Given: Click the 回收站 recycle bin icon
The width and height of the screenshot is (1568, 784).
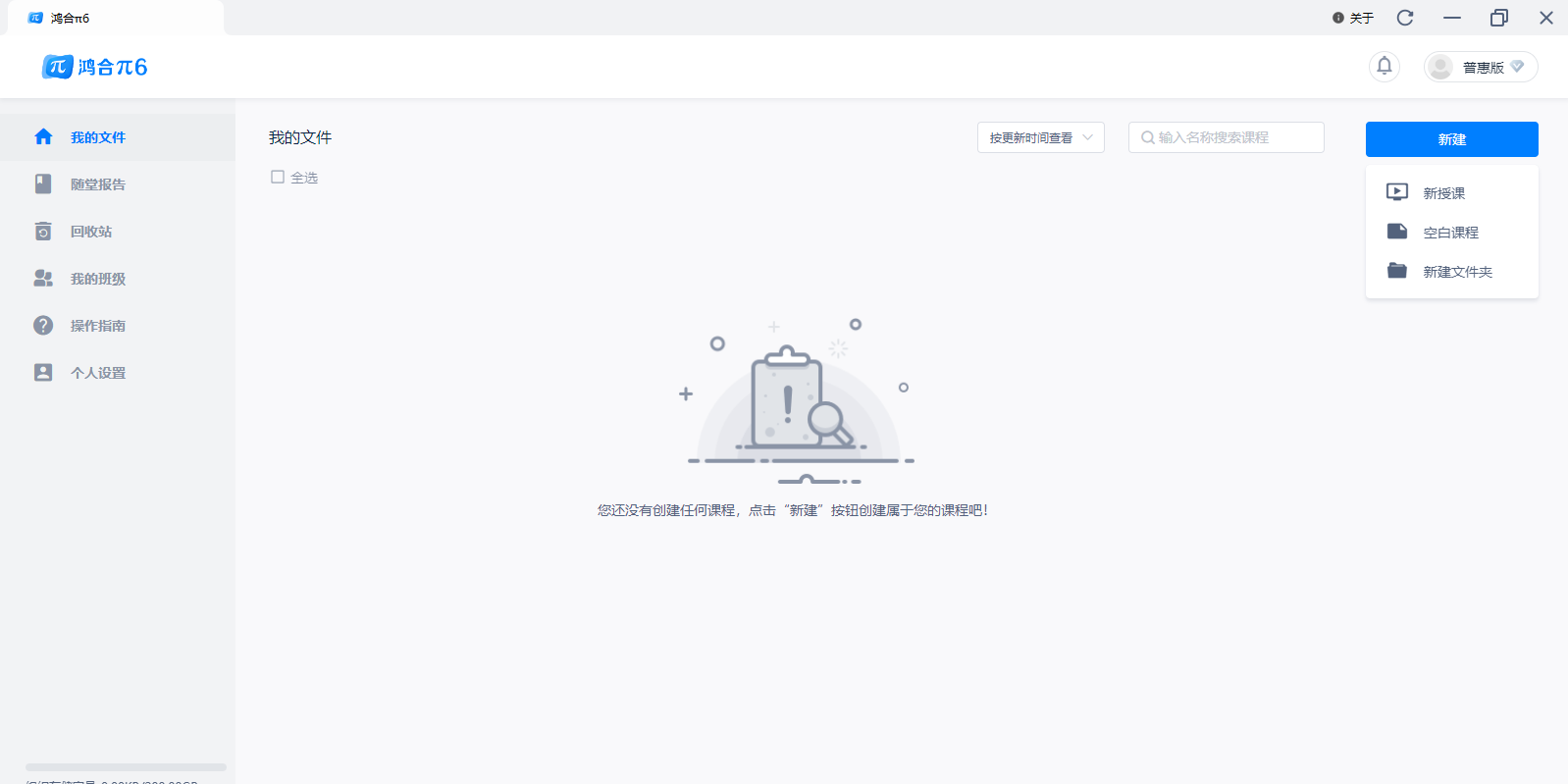Looking at the screenshot, I should (x=43, y=232).
